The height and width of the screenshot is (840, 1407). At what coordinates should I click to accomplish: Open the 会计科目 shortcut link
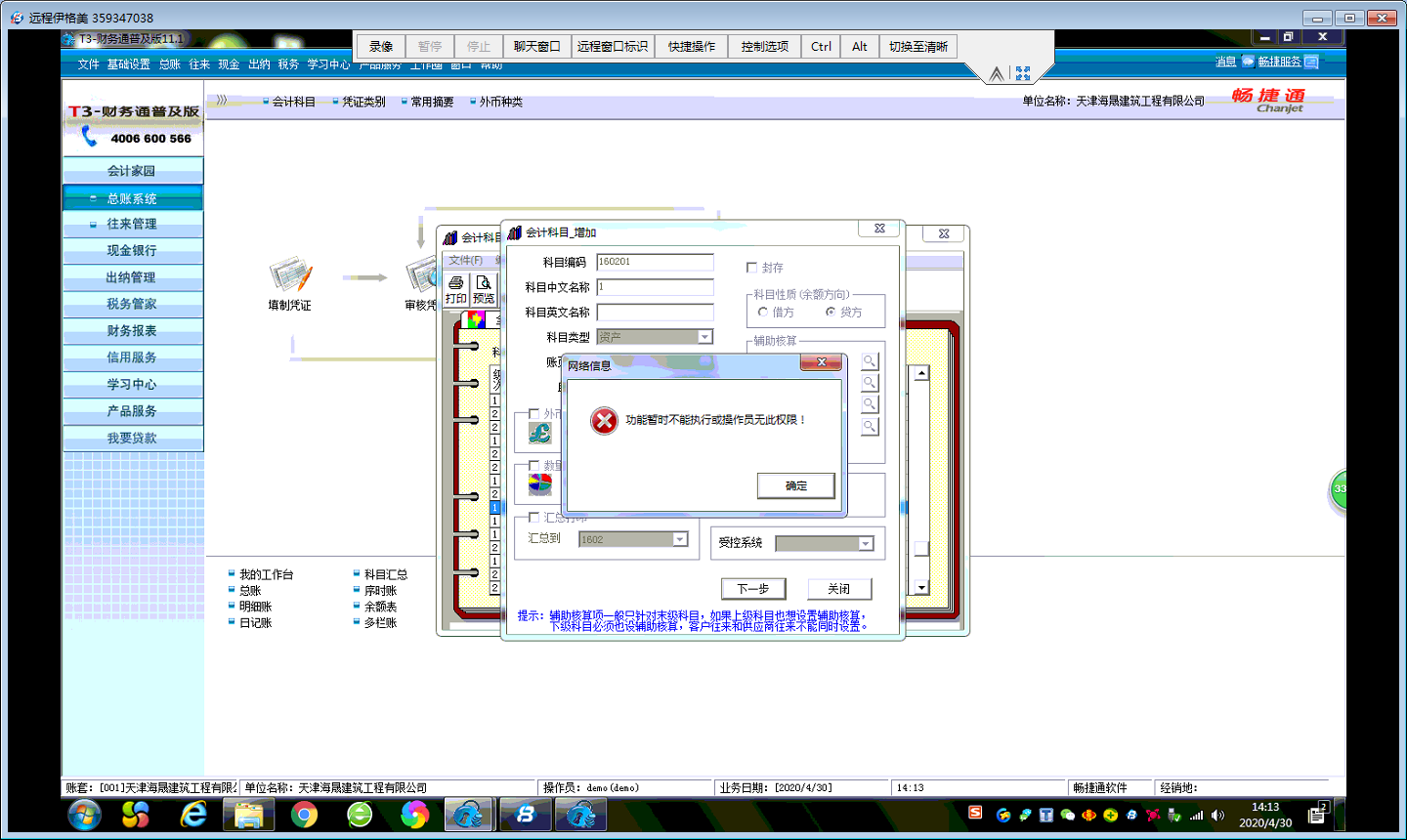[x=293, y=102]
